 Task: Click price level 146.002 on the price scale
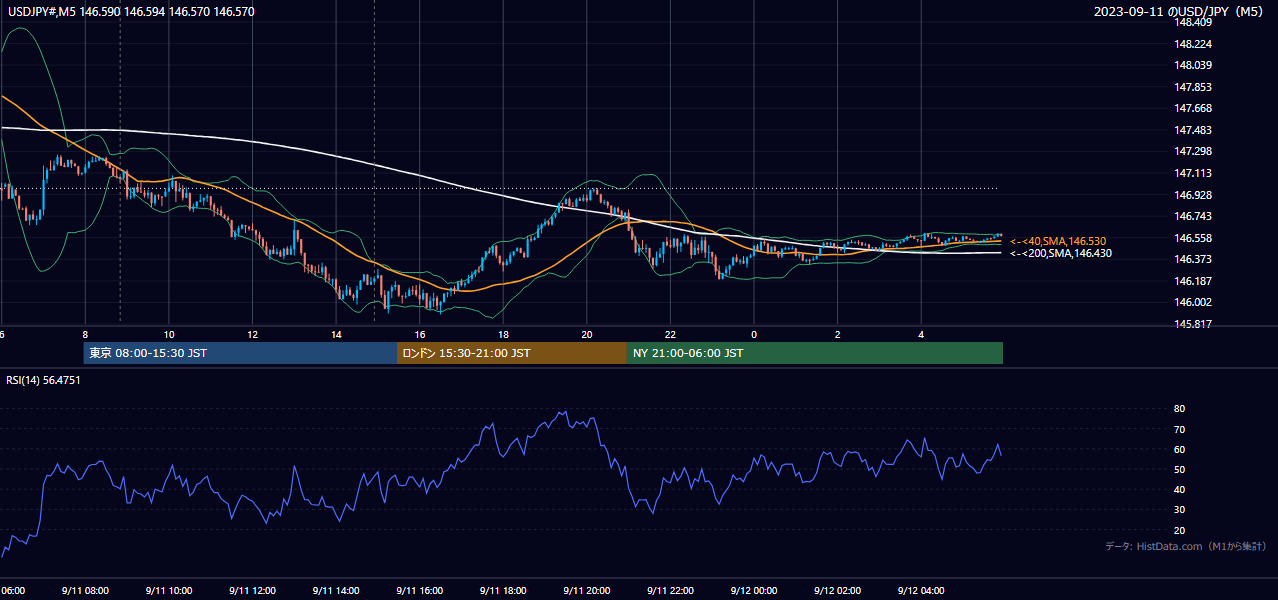(1194, 302)
